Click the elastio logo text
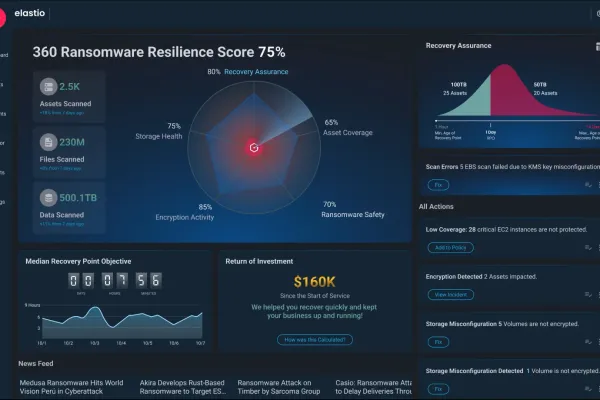This screenshot has height=400, width=600. (29, 13)
